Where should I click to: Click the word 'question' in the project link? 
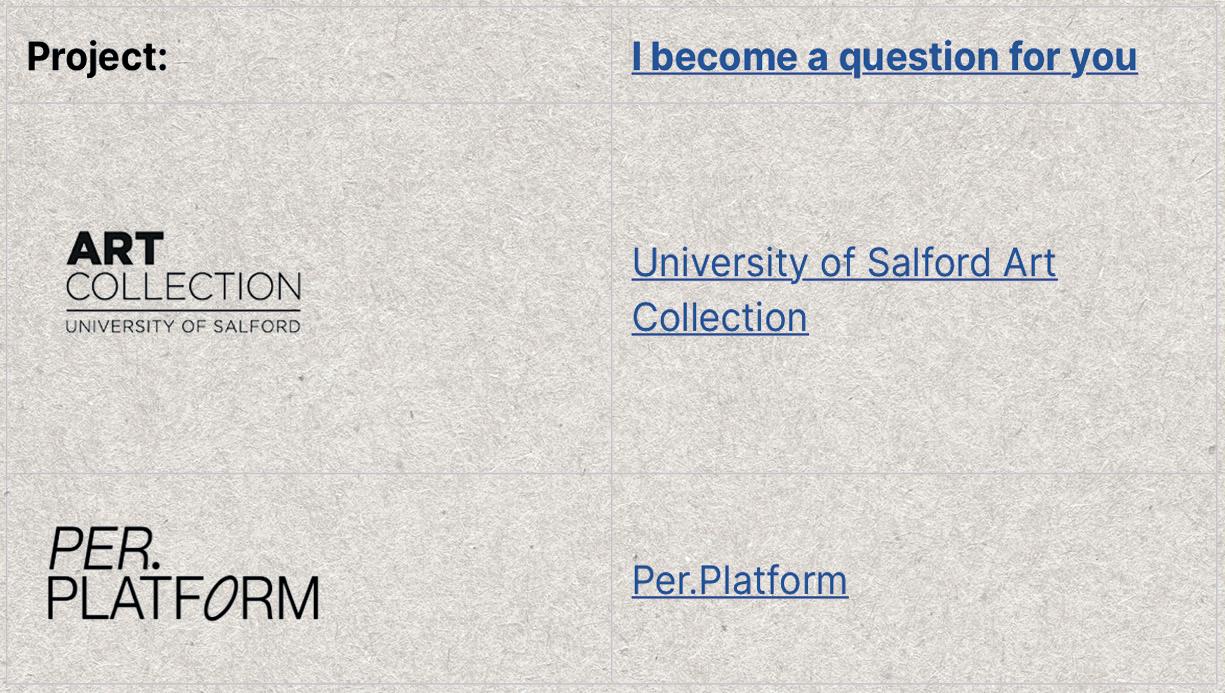[x=918, y=56]
